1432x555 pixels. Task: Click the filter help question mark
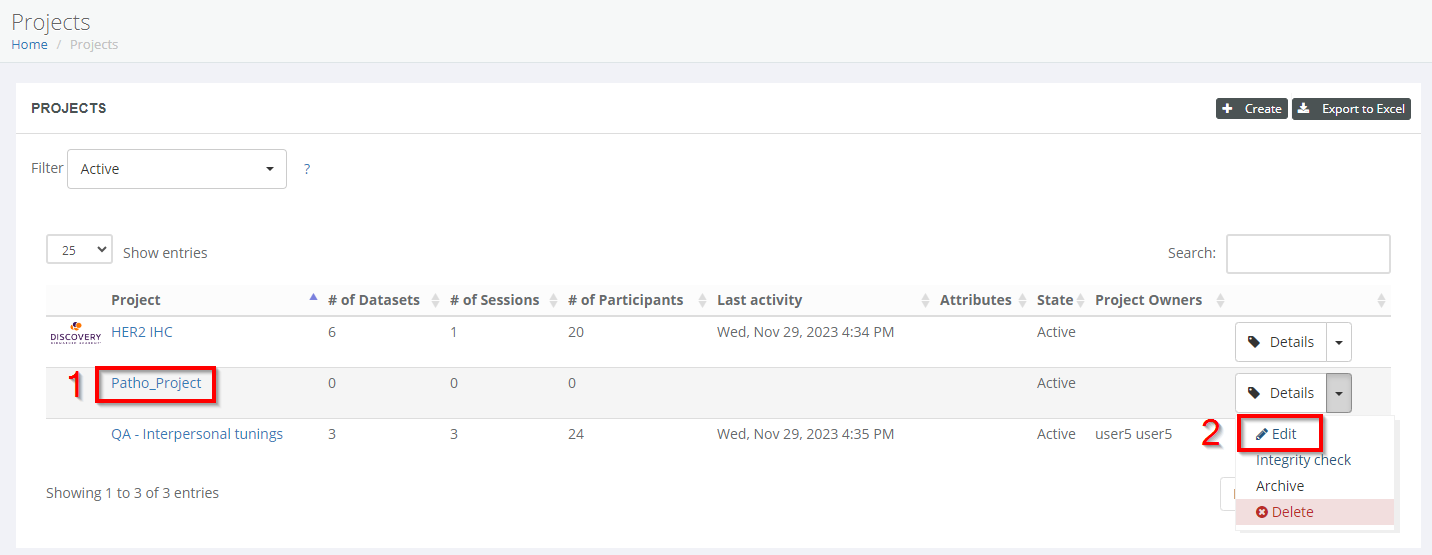(x=306, y=169)
